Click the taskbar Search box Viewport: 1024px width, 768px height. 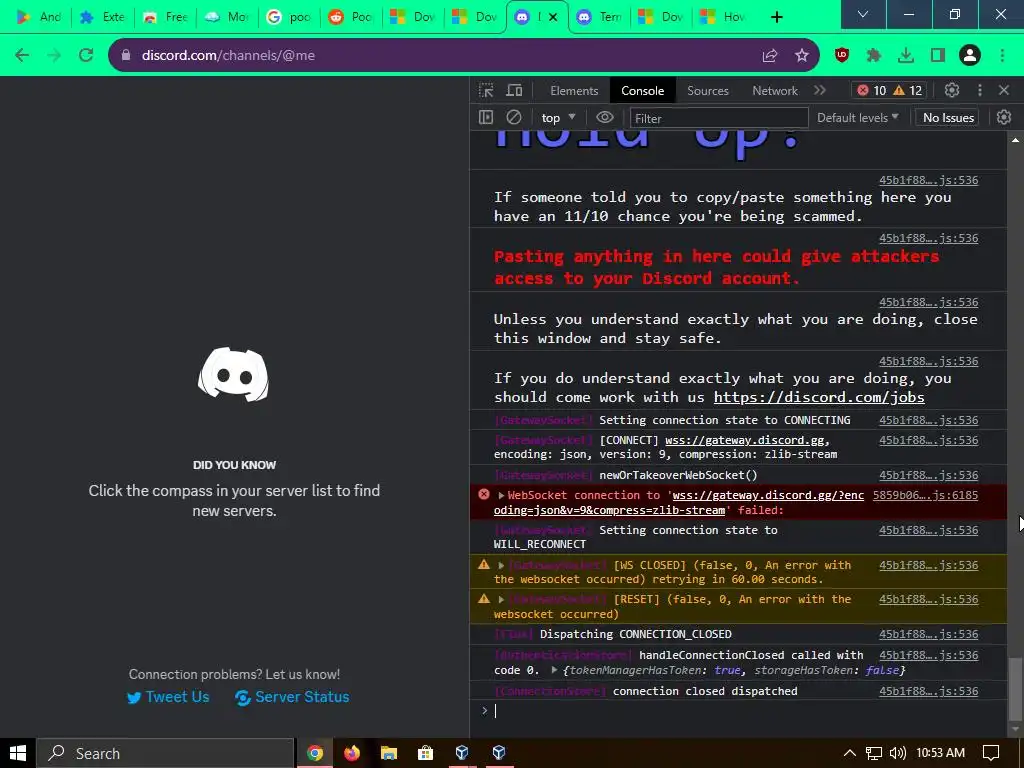(x=165, y=753)
